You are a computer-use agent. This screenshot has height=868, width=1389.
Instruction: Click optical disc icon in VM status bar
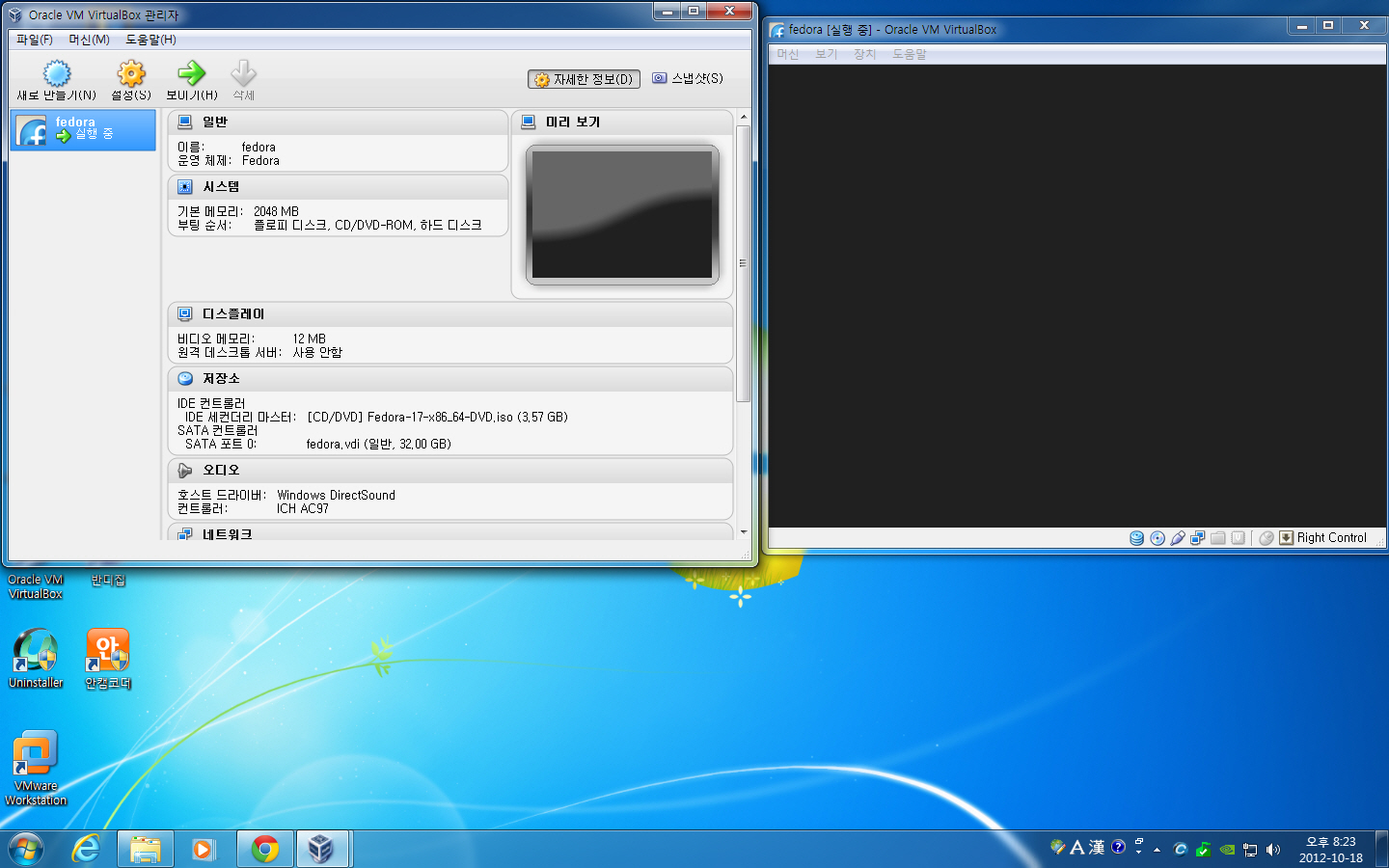1157,538
